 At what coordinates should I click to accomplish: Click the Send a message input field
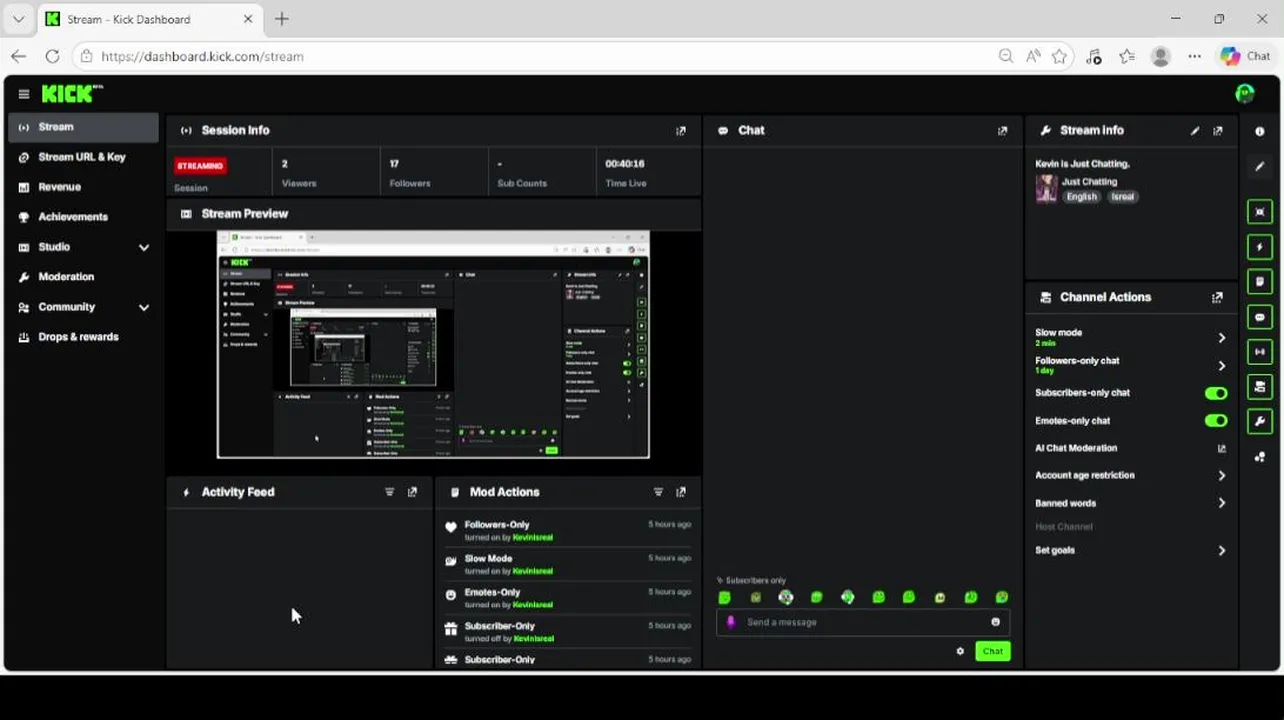863,622
